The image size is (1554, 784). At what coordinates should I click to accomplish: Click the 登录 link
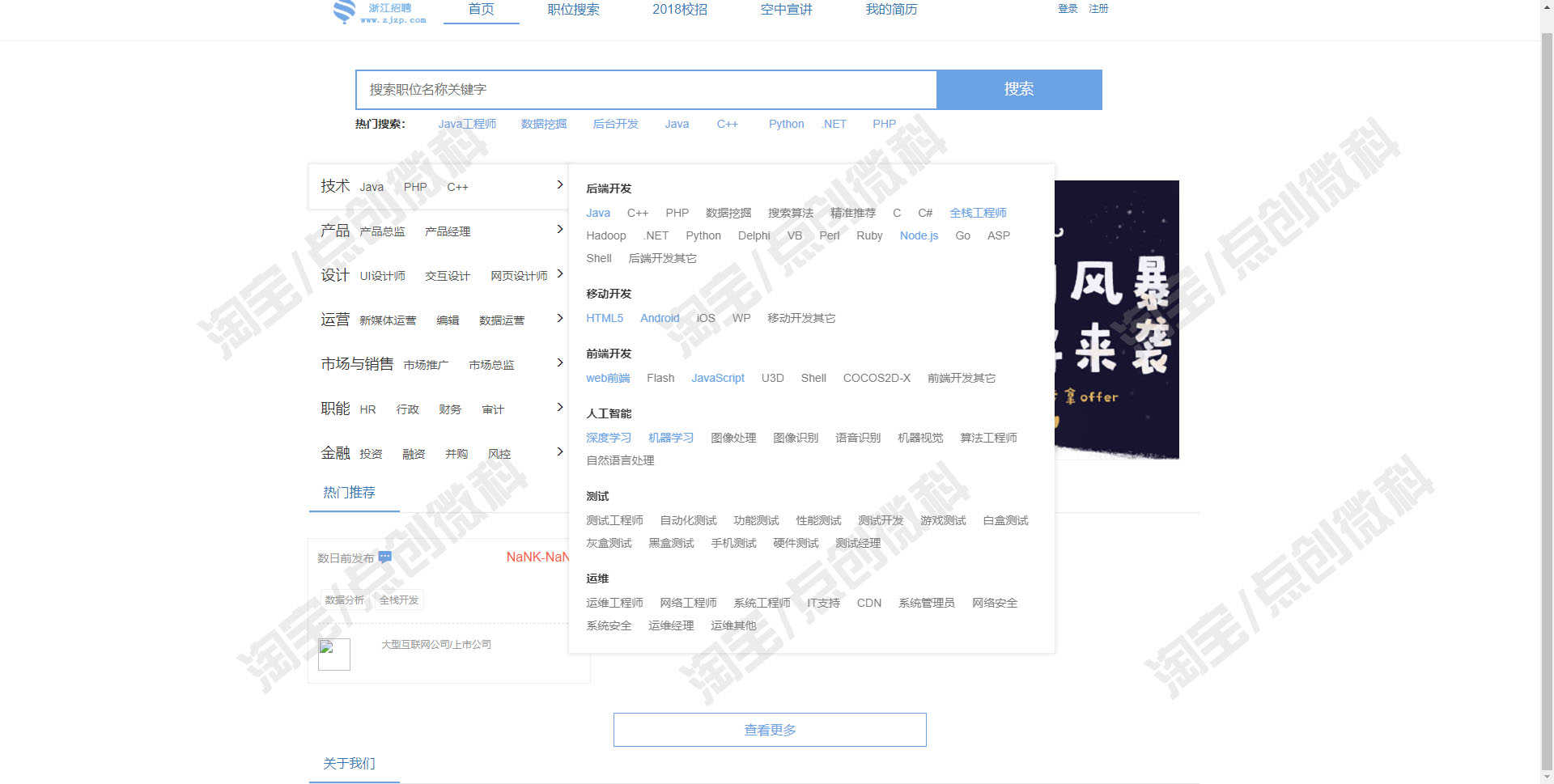1068,9
